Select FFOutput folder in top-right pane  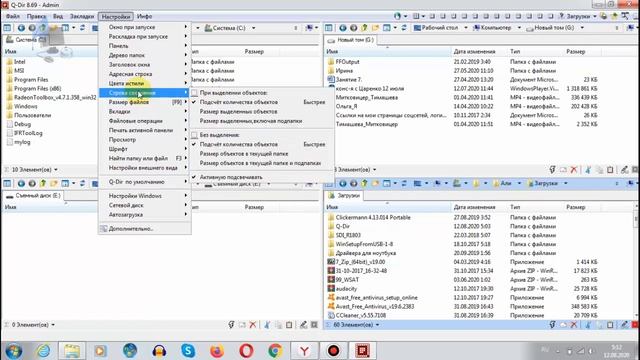click(343, 62)
